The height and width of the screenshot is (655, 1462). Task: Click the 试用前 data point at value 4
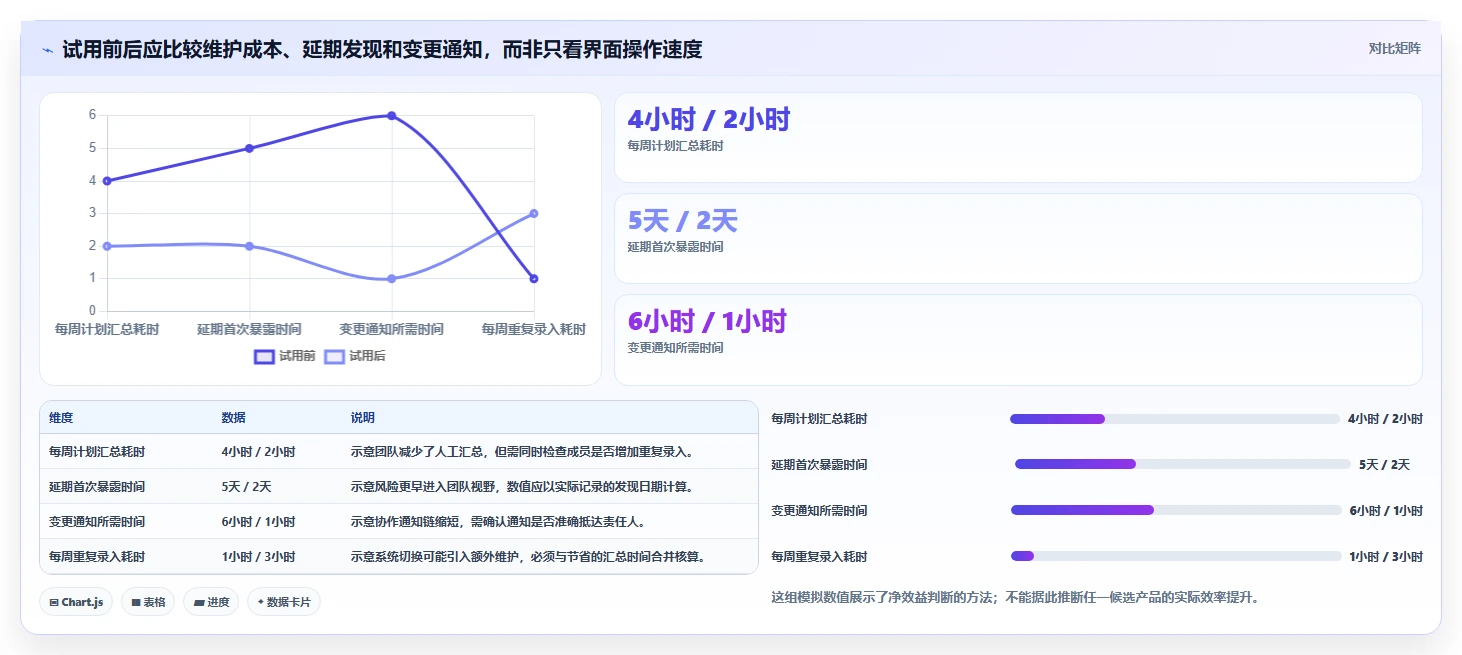coord(107,181)
